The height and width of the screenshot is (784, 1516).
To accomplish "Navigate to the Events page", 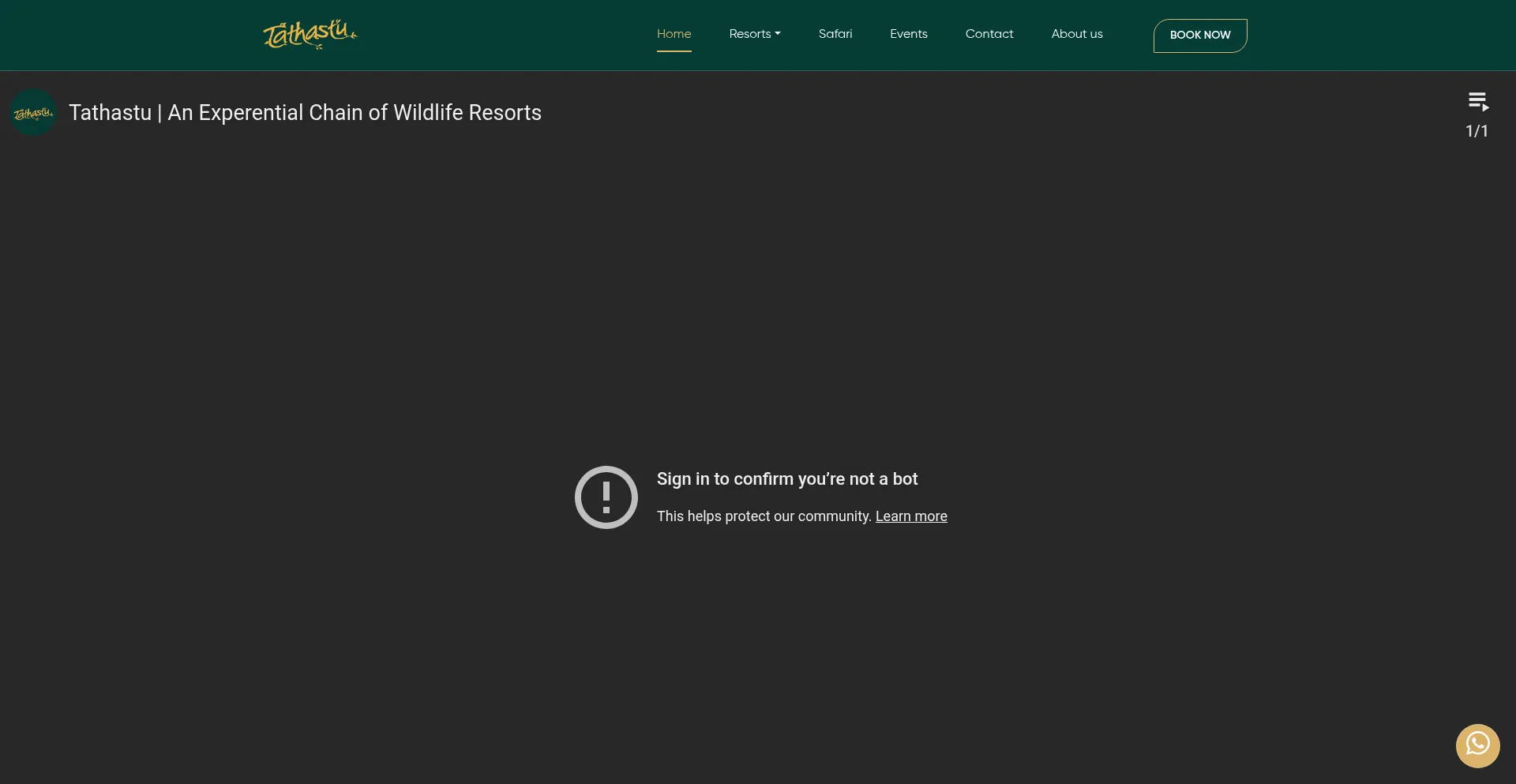I will 908,34.
